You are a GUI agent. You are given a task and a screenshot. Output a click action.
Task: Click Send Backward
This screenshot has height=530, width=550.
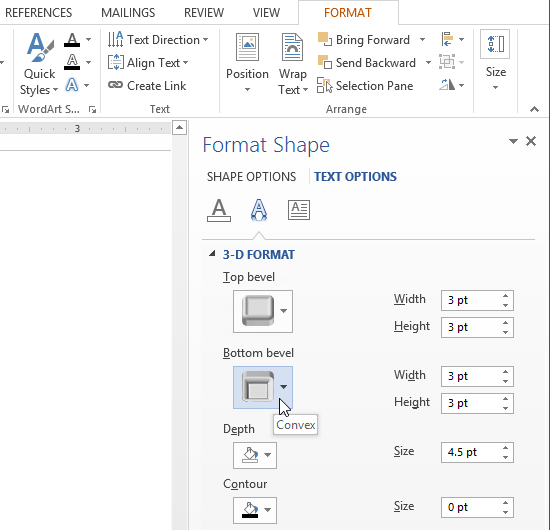click(367, 62)
